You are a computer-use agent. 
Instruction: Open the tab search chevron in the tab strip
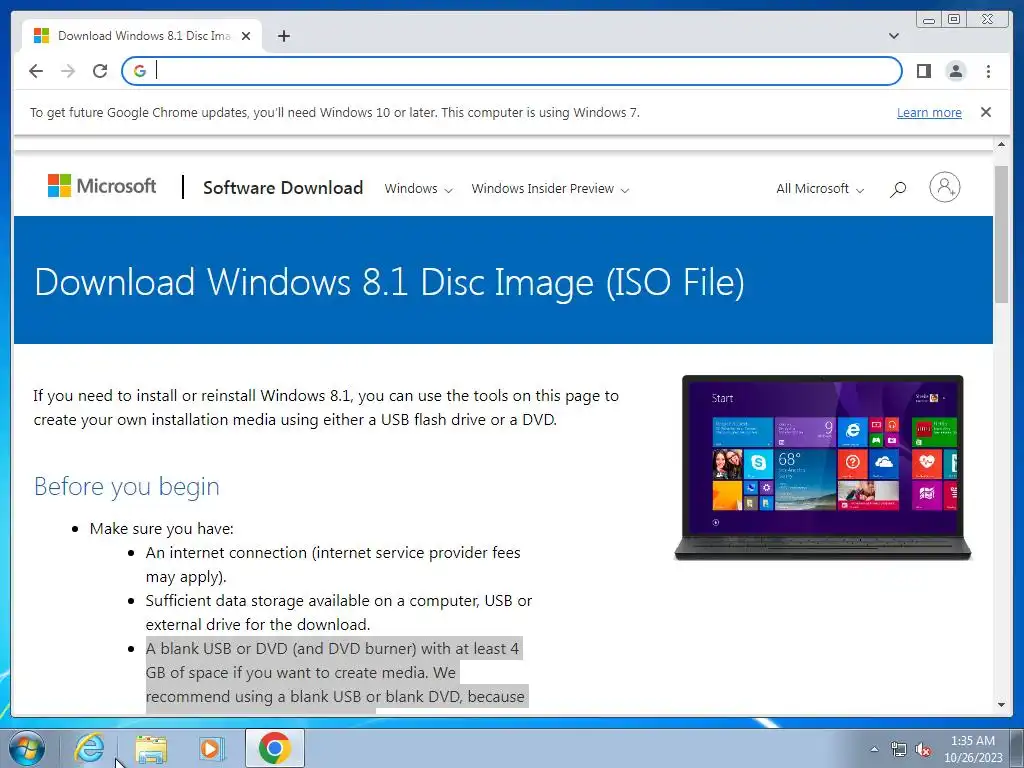[894, 36]
